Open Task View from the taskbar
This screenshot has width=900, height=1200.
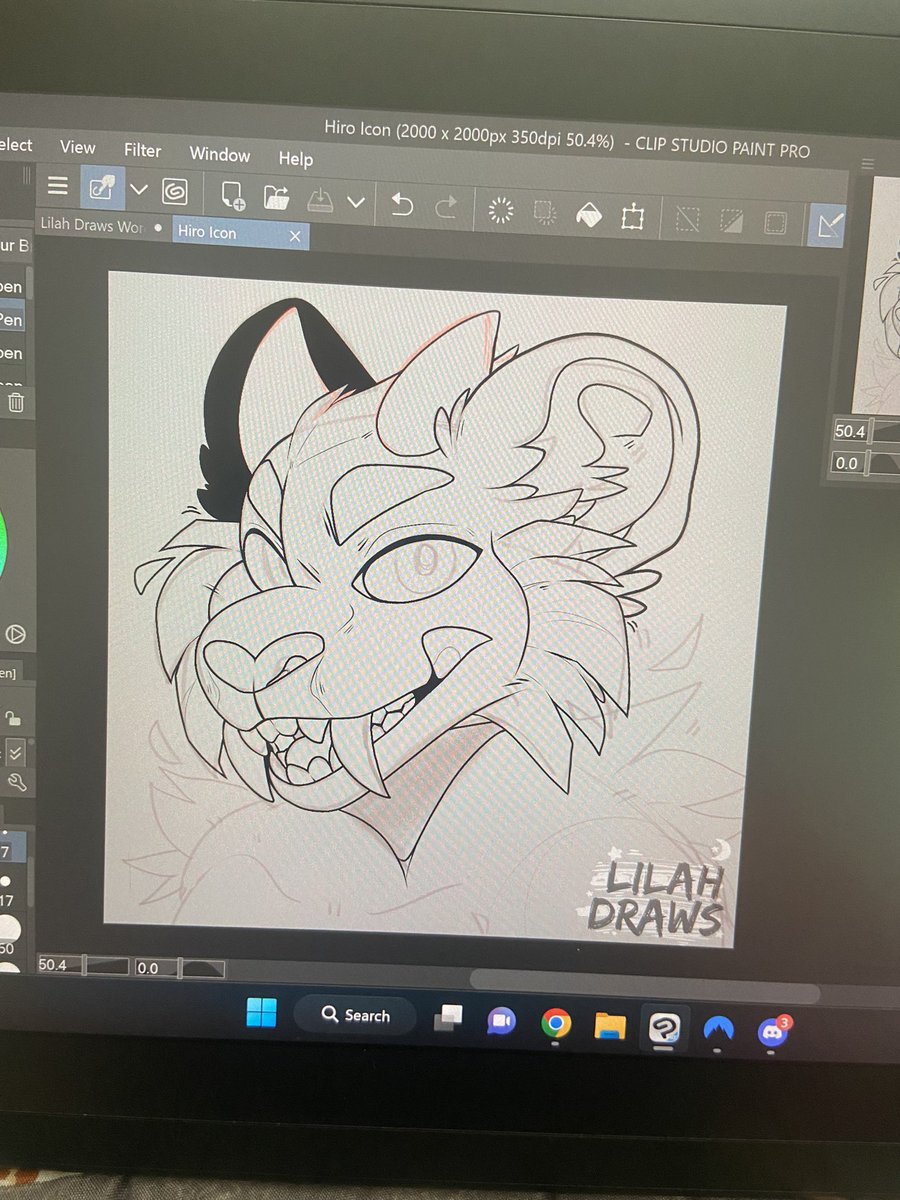[447, 1018]
